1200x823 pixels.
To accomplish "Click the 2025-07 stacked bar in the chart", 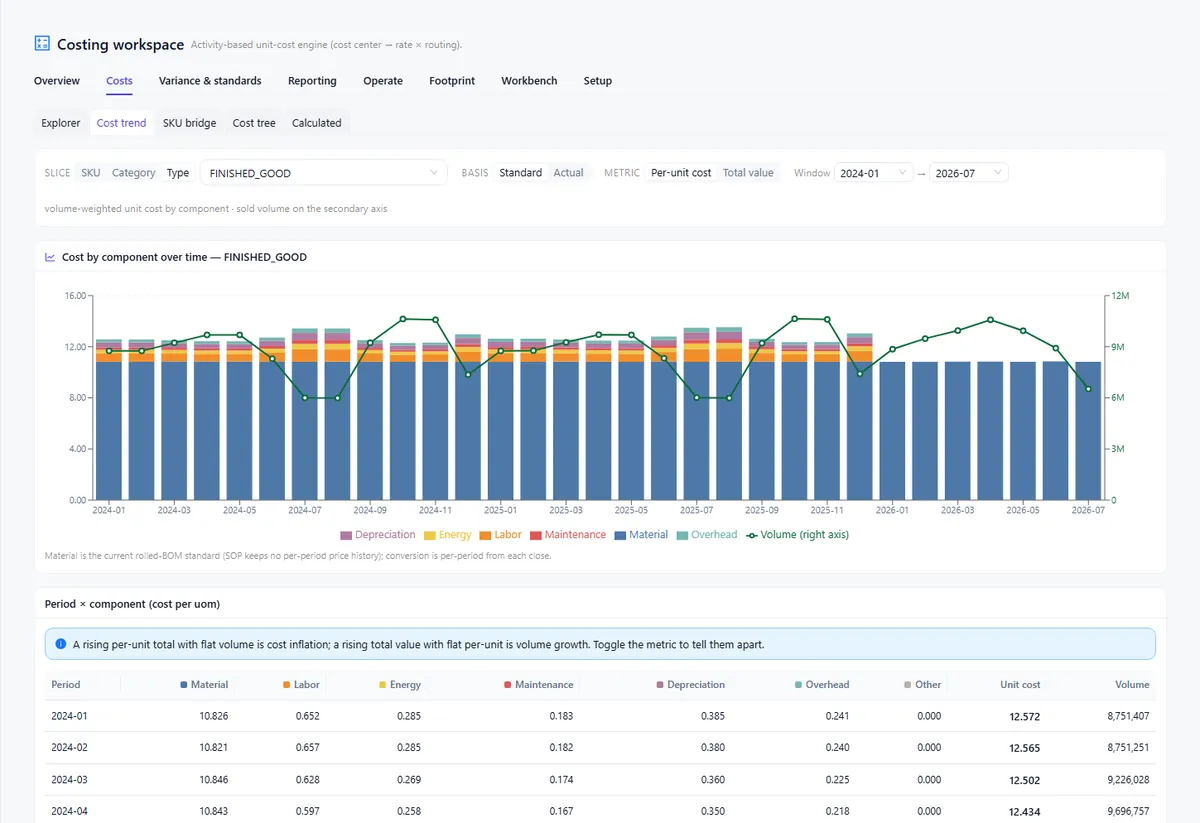I will [x=696, y=414].
